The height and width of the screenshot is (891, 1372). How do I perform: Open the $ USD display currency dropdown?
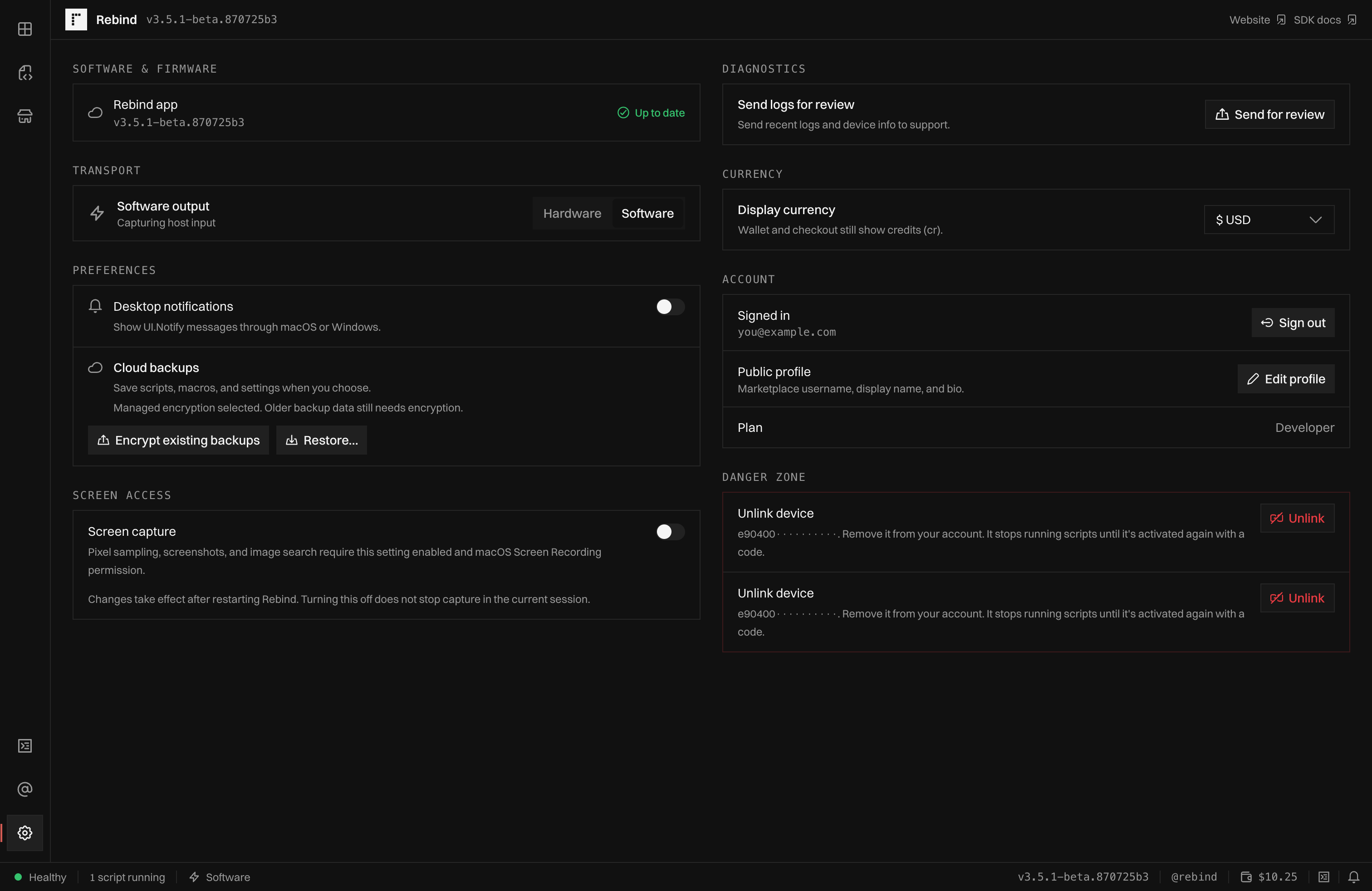point(1269,220)
